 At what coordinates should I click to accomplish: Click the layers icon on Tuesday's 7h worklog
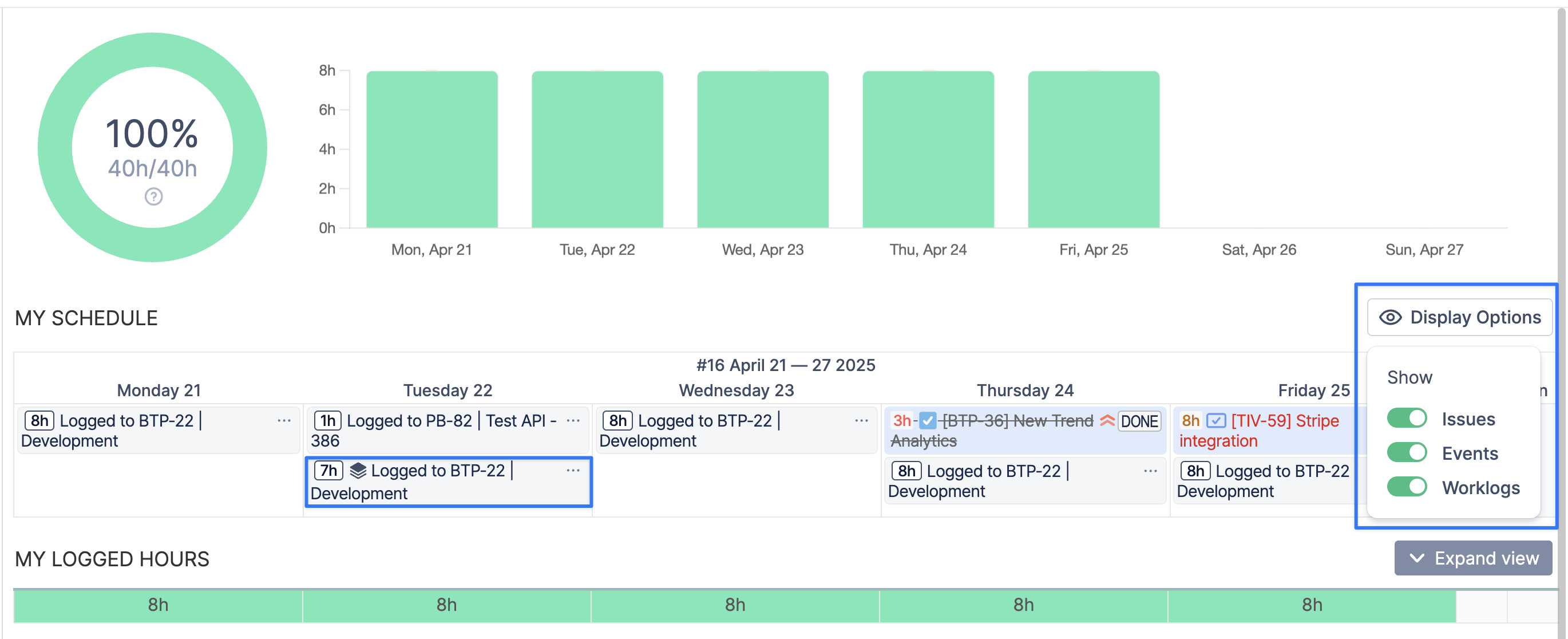tap(358, 471)
